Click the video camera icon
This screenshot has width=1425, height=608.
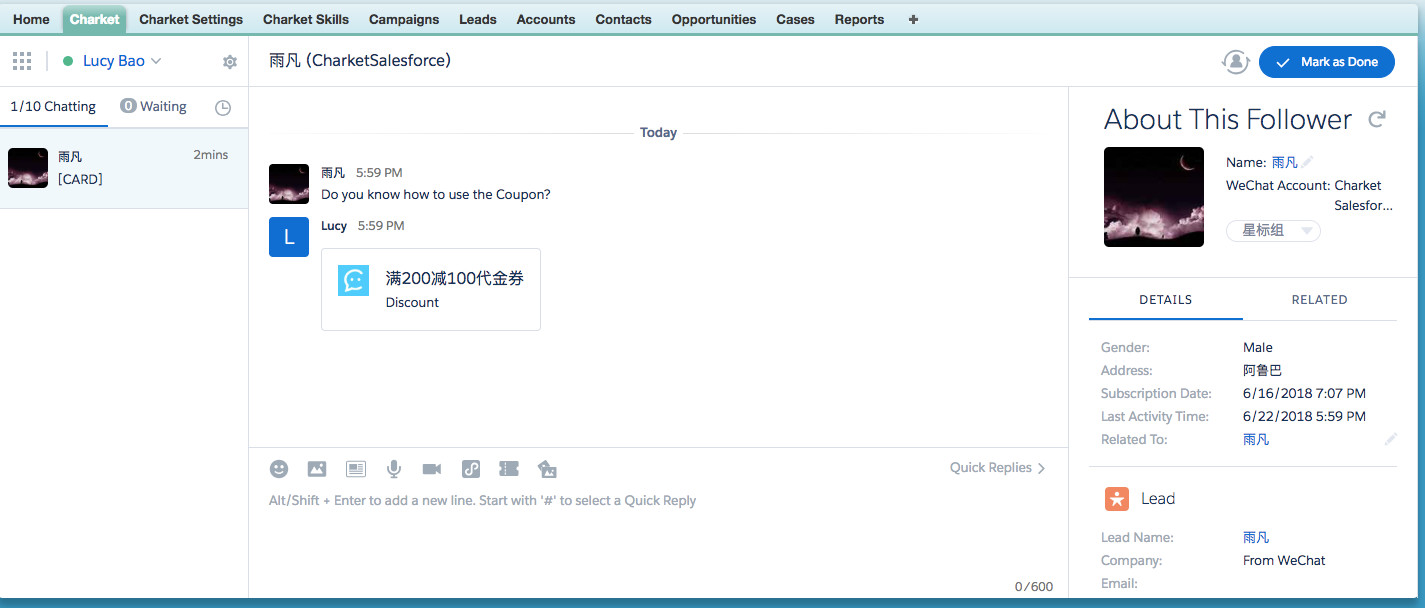click(432, 469)
